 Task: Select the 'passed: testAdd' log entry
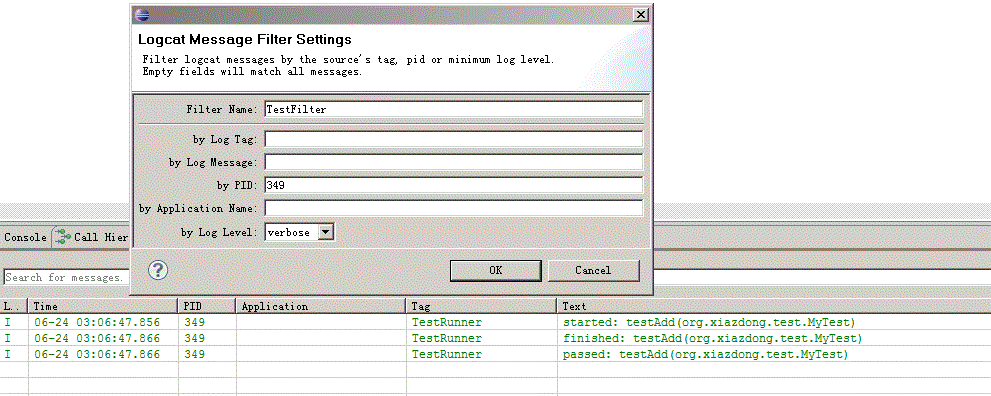(496, 354)
